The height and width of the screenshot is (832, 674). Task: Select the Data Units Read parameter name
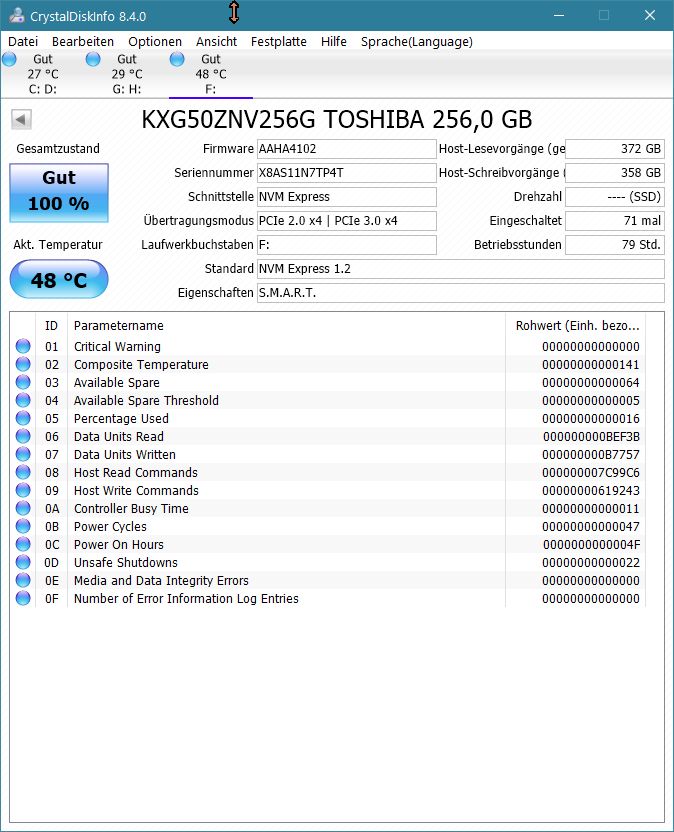pyautogui.click(x=119, y=437)
